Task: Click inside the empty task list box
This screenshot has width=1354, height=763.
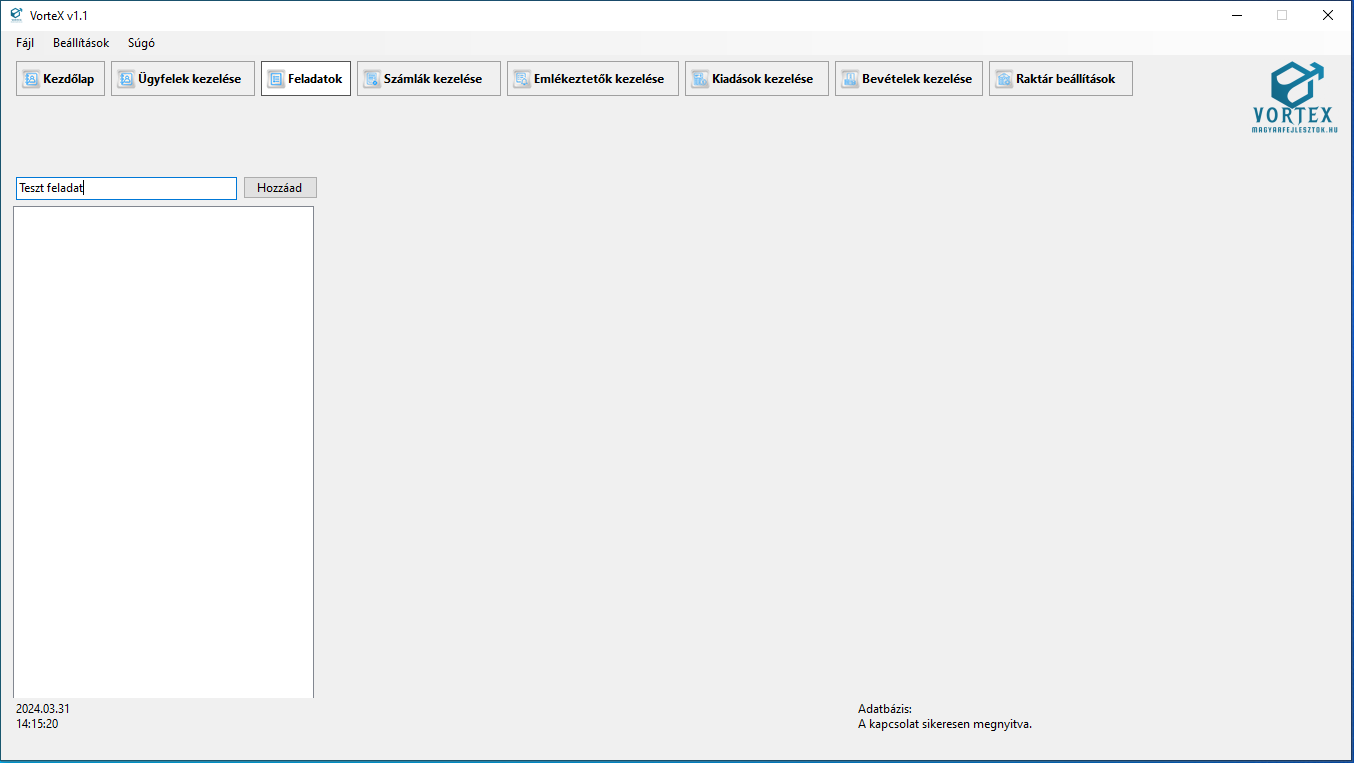Action: click(x=163, y=450)
